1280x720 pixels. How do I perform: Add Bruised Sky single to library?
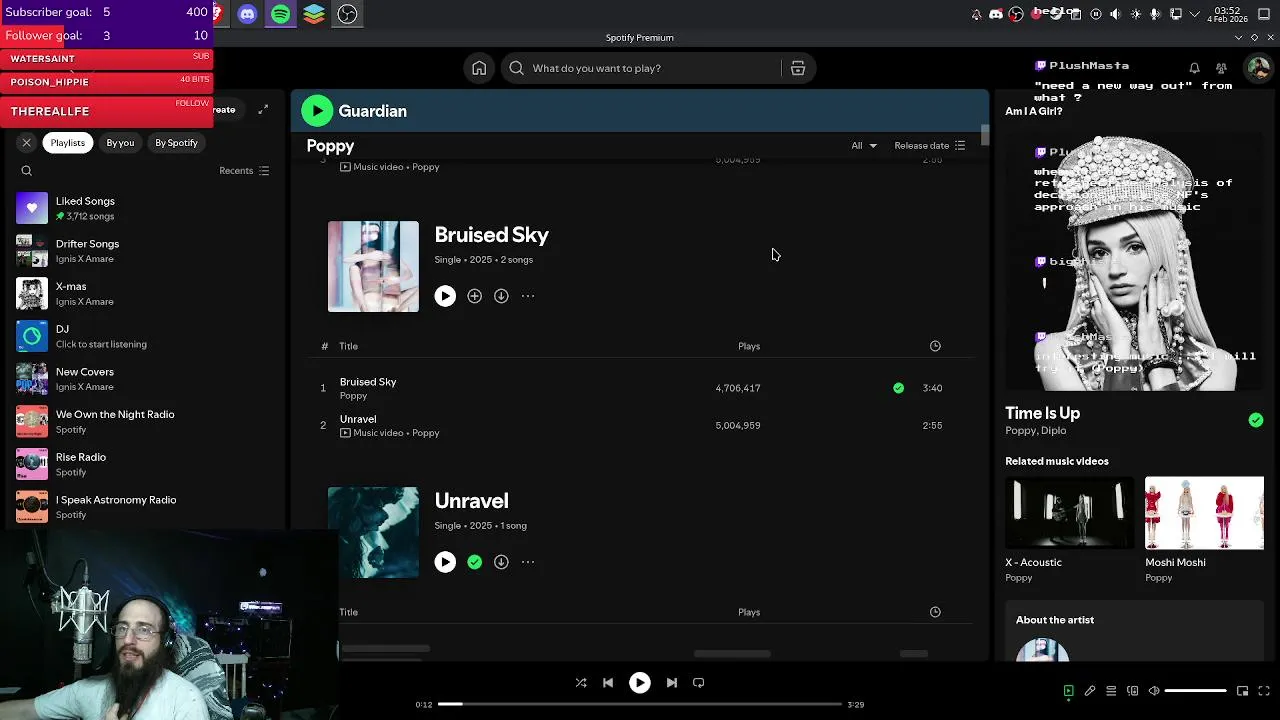pyautogui.click(x=474, y=296)
